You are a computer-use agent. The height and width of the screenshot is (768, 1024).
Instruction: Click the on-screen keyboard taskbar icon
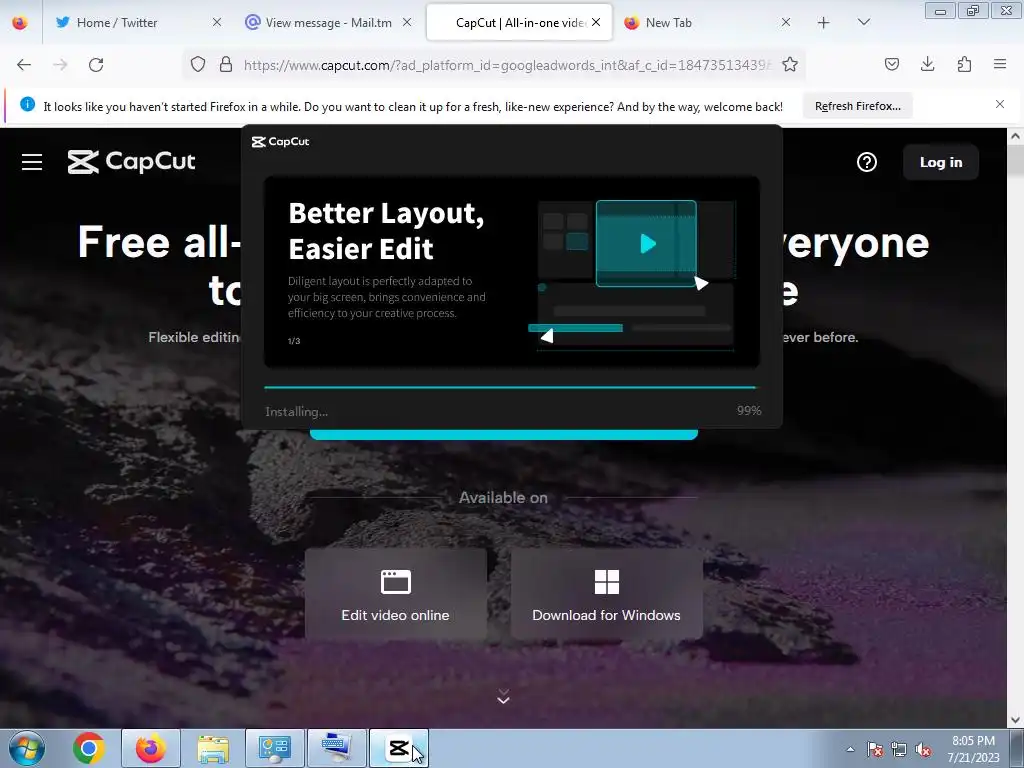point(337,748)
